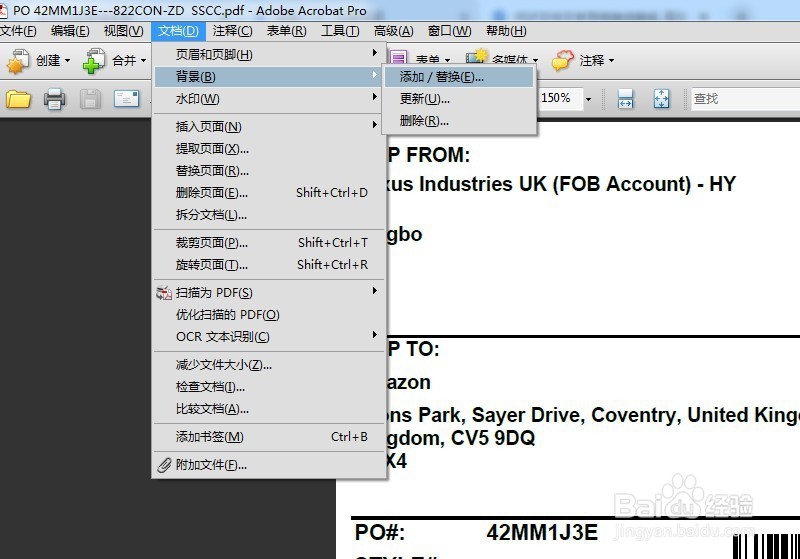Click the 查找 search field
The width and height of the screenshot is (800, 559).
point(745,98)
